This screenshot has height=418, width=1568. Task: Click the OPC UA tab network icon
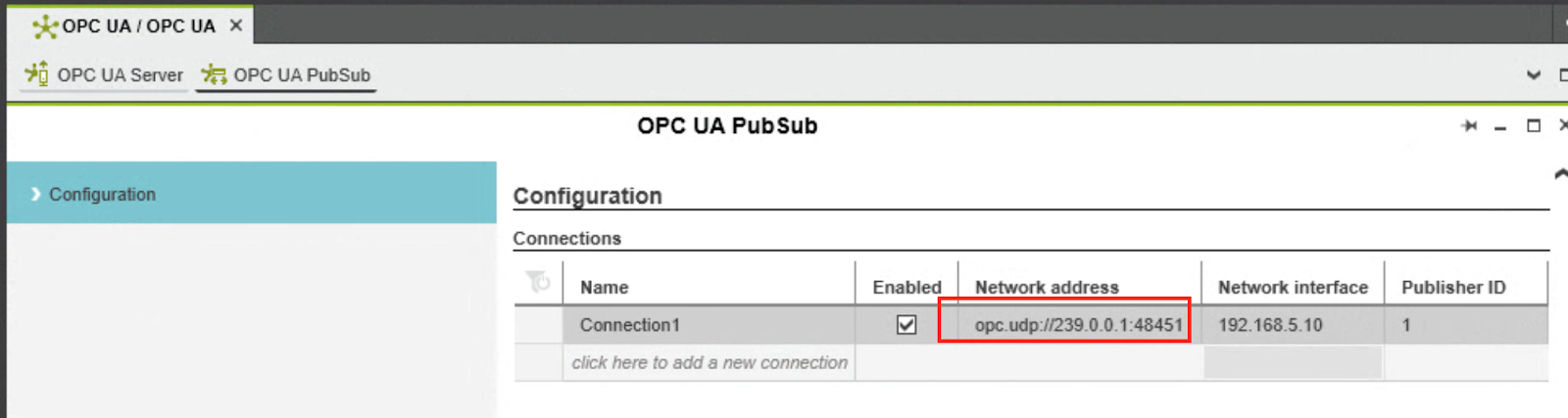click(44, 26)
